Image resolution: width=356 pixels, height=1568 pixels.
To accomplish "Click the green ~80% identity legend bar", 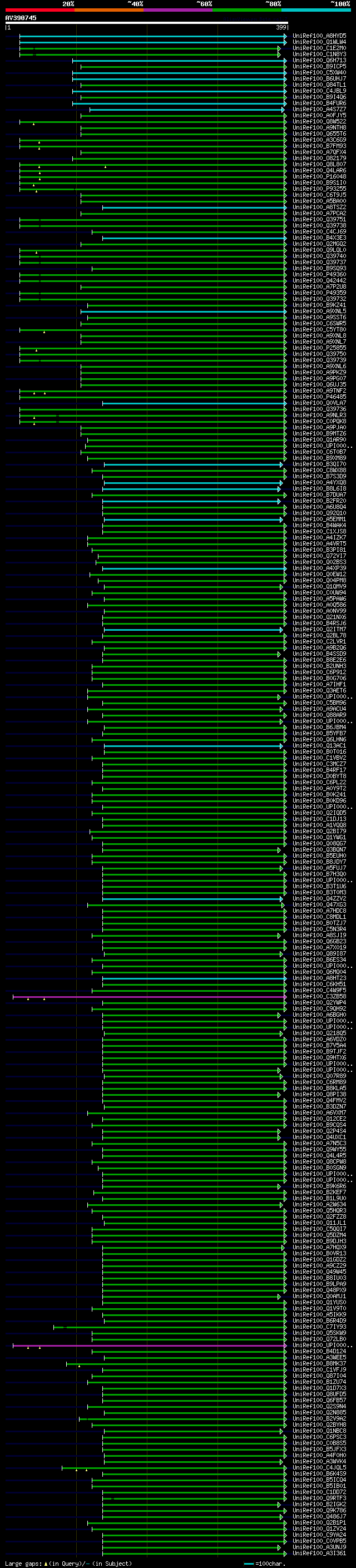I will click(247, 10).
